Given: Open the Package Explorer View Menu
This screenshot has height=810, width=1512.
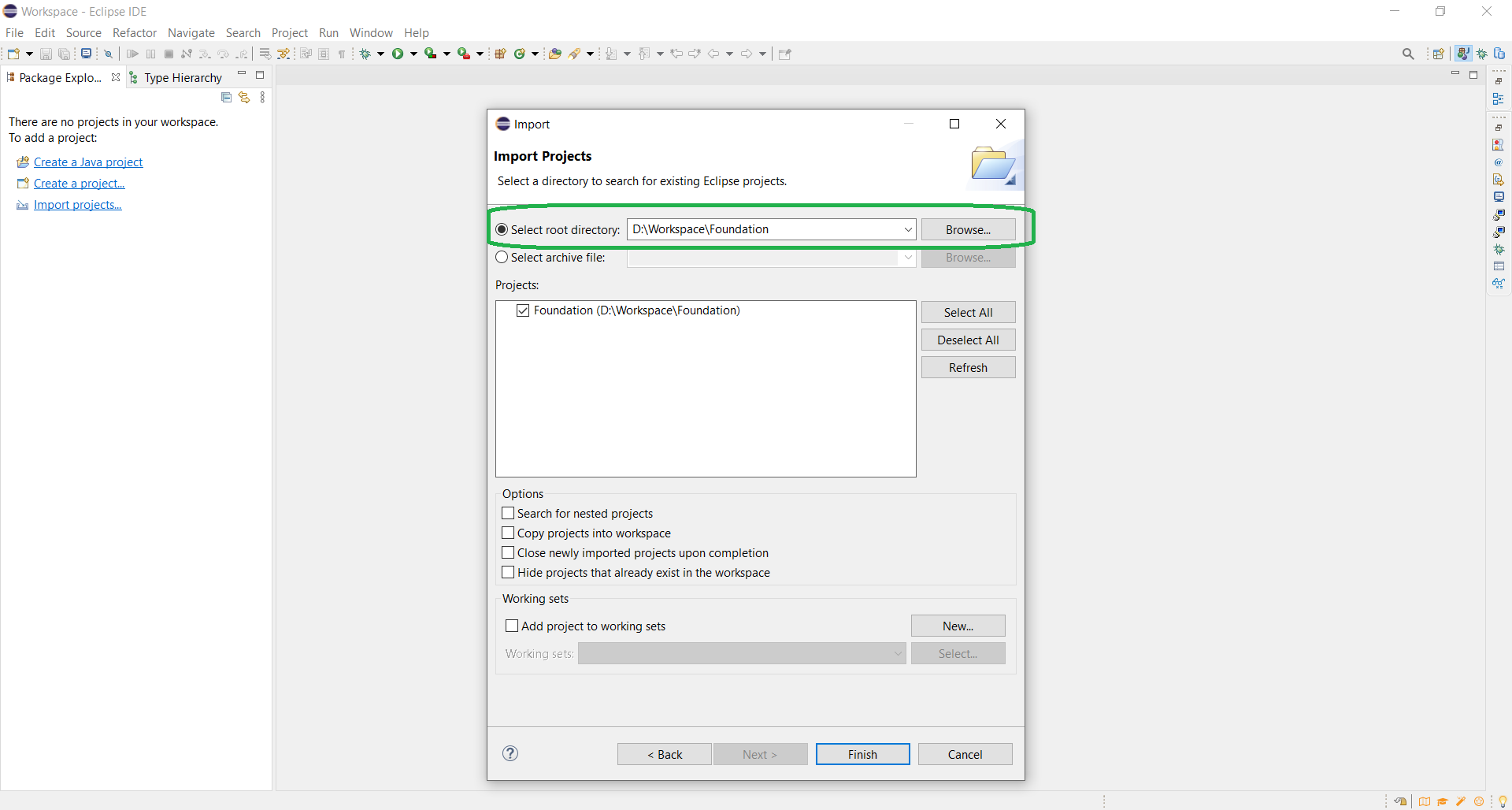Looking at the screenshot, I should coord(262,98).
